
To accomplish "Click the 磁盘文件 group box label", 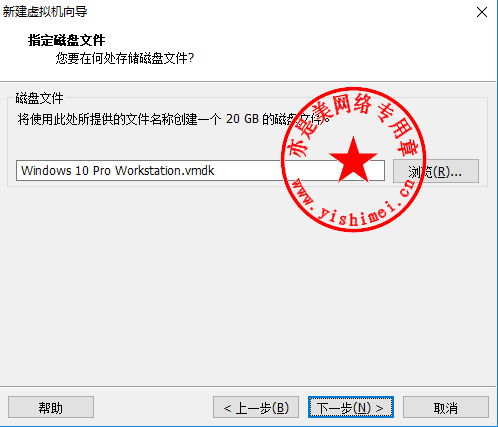I will (x=39, y=98).
